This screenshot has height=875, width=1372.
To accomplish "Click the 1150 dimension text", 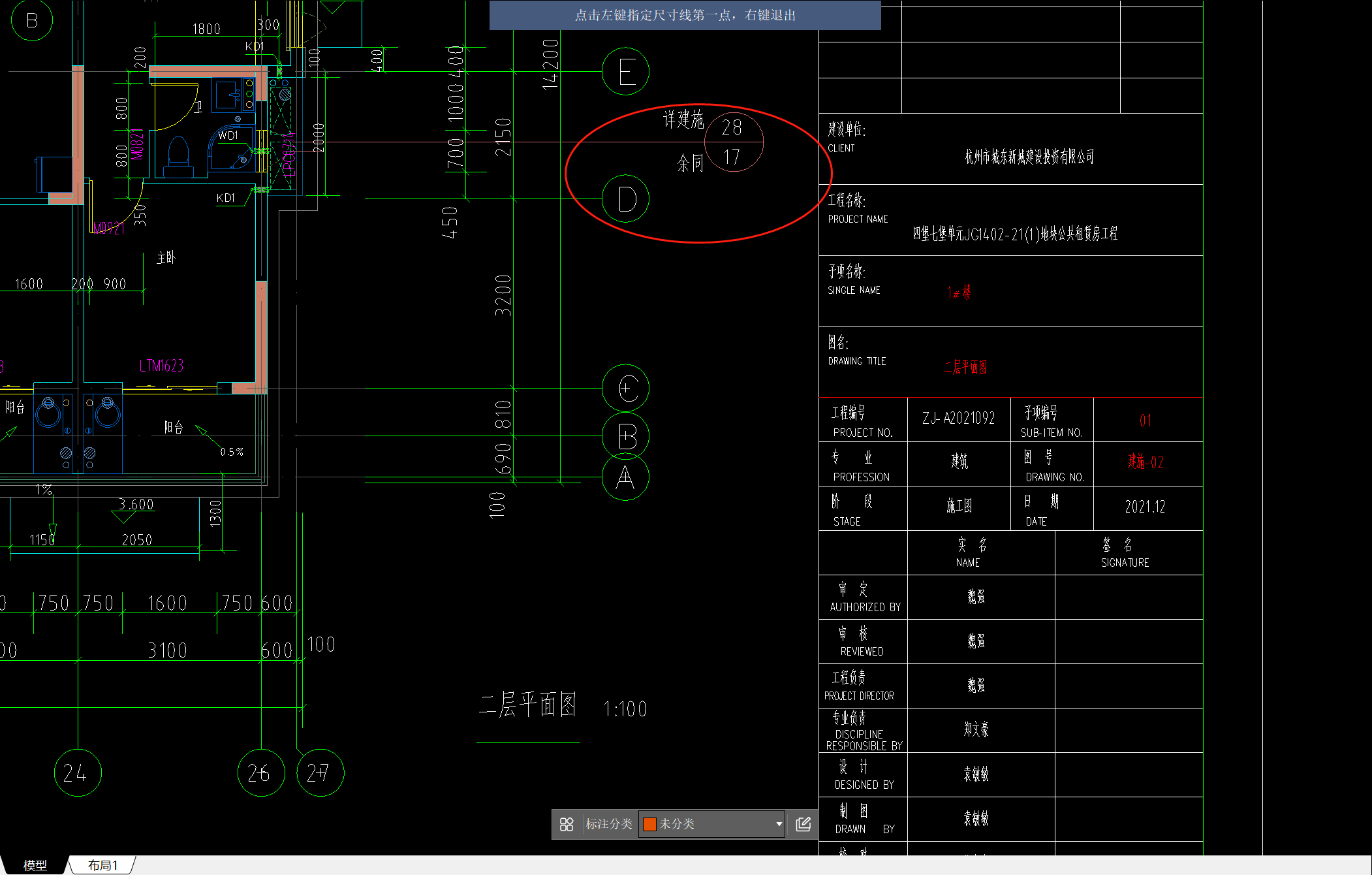I will click(x=42, y=540).
